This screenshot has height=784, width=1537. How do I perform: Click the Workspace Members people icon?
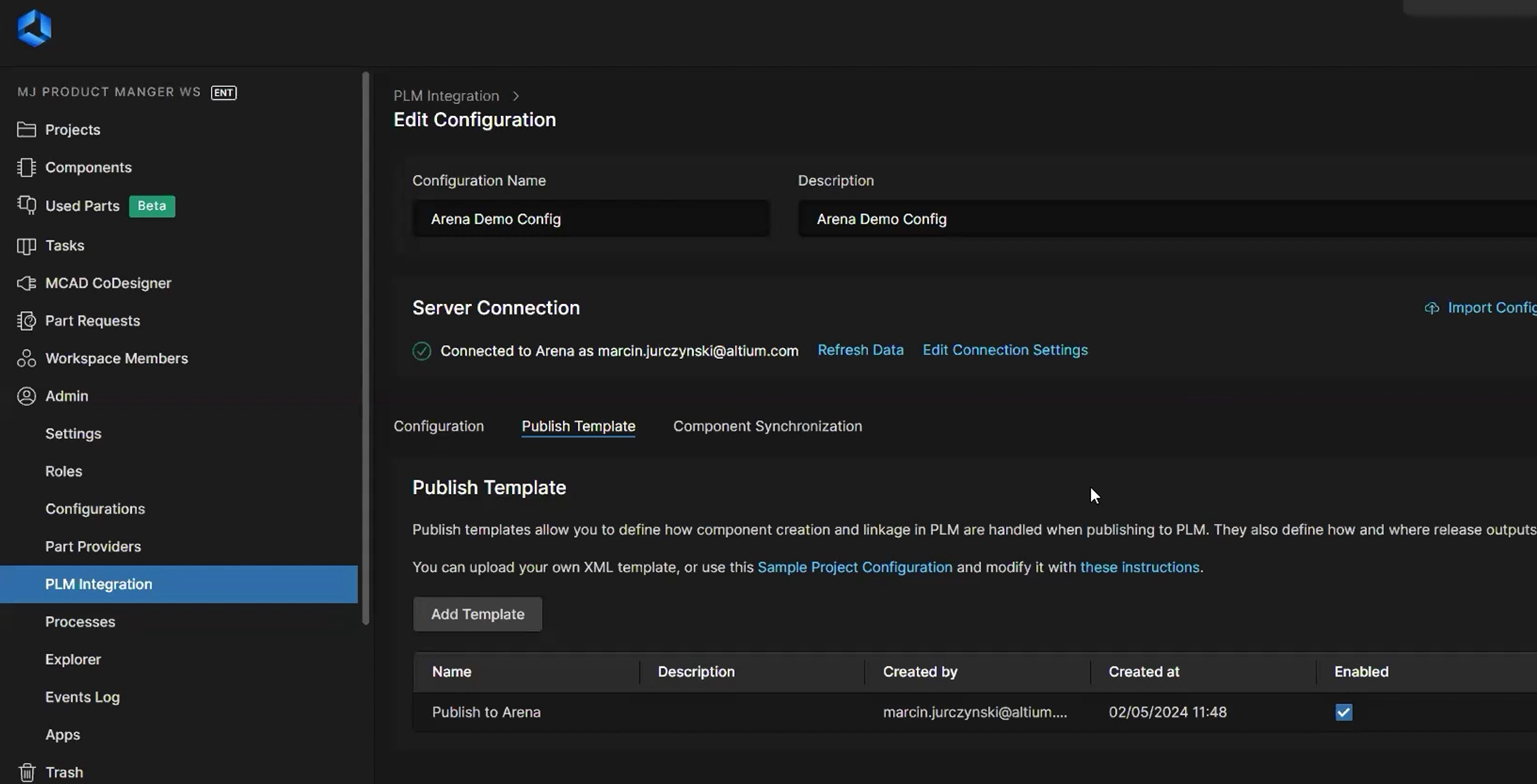coord(27,358)
